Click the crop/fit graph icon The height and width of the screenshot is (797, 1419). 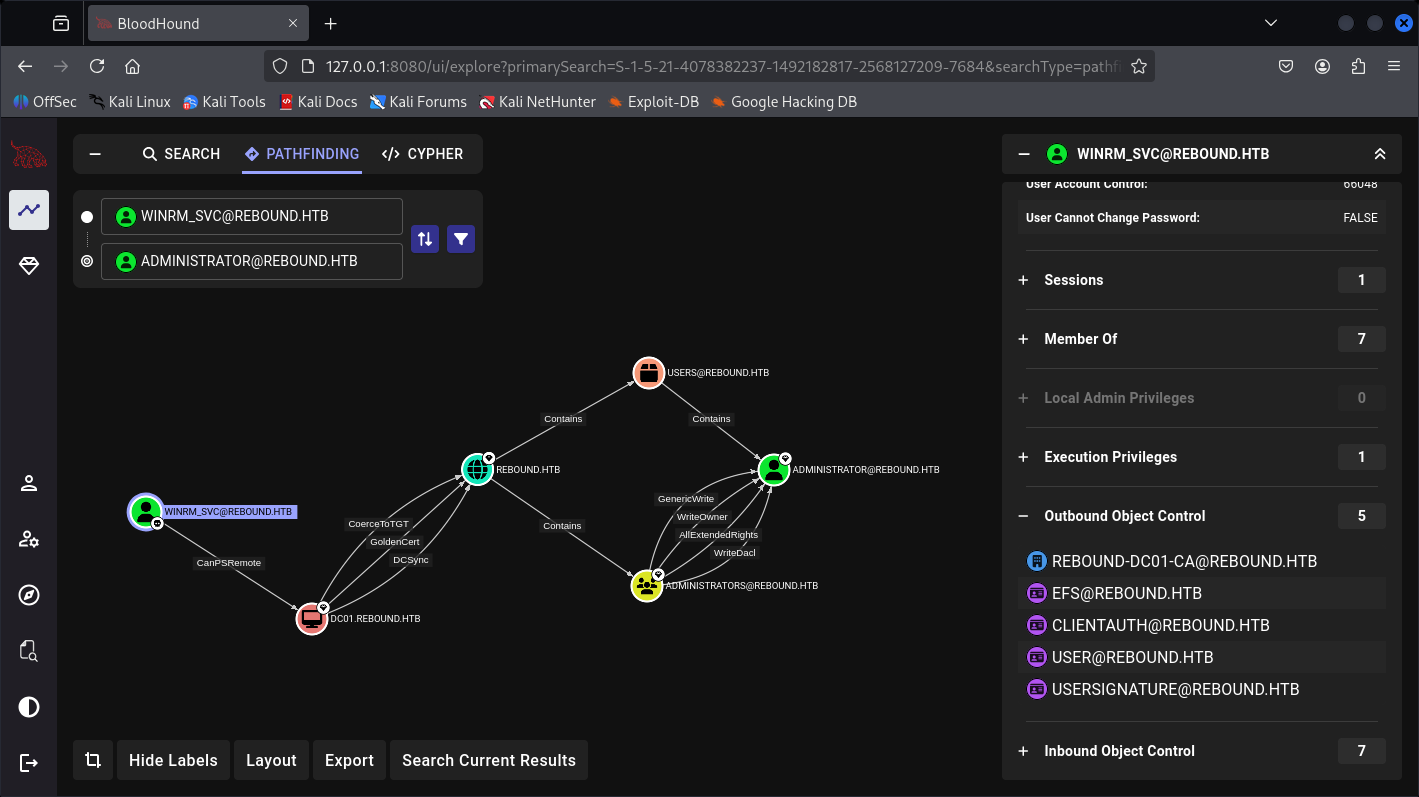(x=93, y=760)
